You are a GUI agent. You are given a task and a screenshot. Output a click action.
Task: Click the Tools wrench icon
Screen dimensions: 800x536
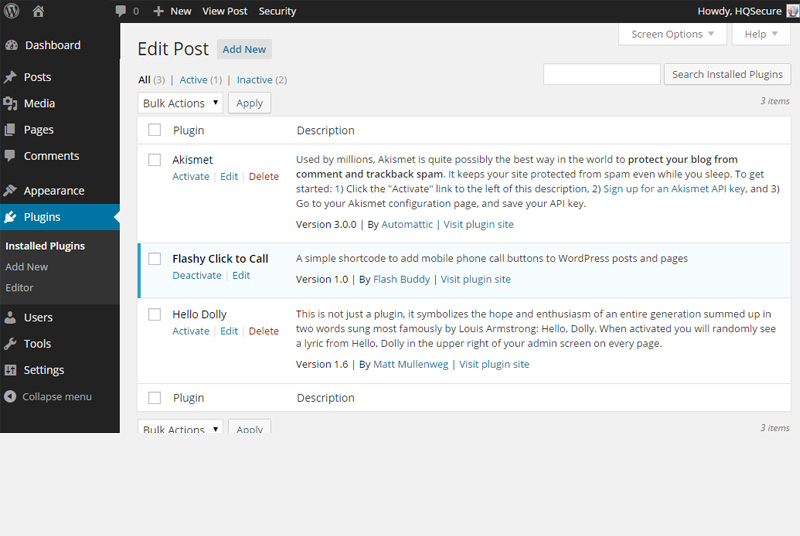click(x=11, y=343)
